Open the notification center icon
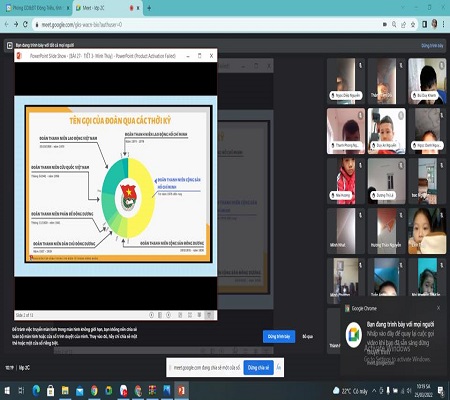 coord(441,391)
